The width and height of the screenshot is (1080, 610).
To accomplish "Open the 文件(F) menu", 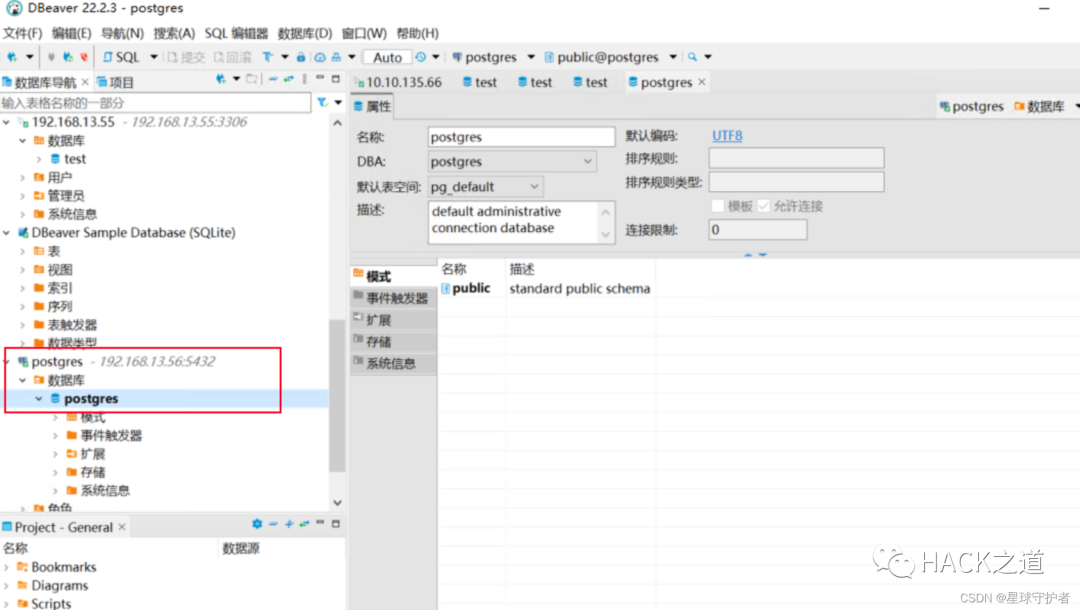I will [22, 33].
